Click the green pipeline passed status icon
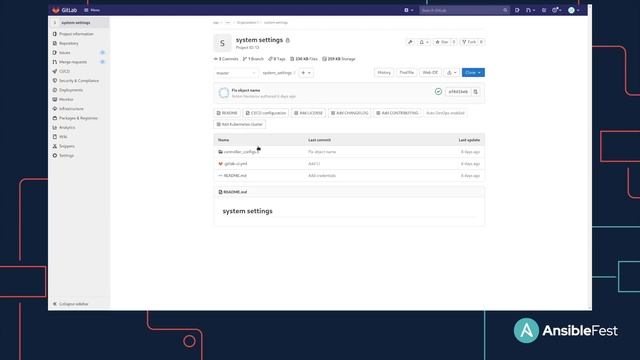Screen dimensions: 640x360 438,92
